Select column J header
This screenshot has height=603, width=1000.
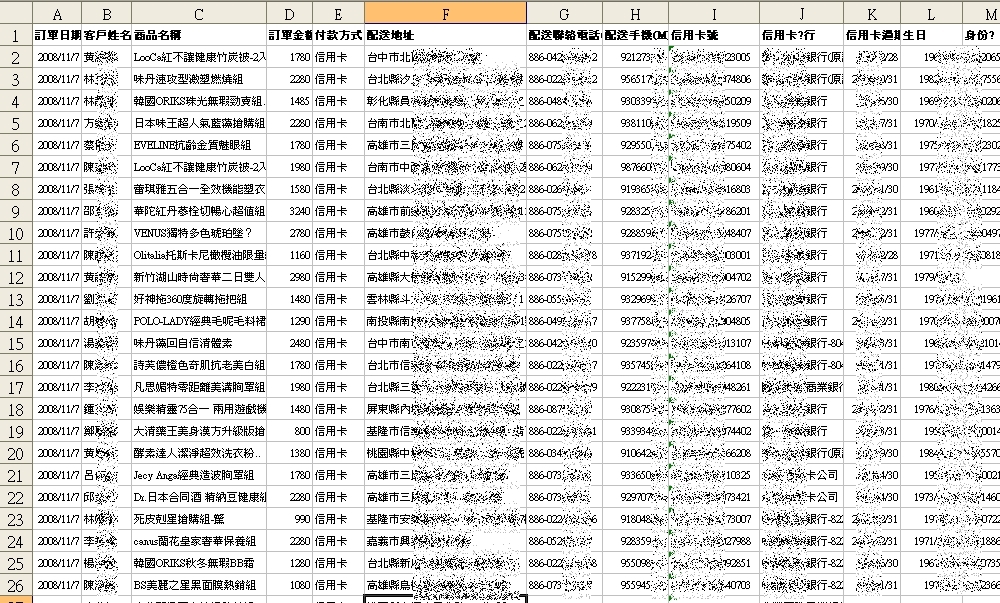click(x=802, y=13)
